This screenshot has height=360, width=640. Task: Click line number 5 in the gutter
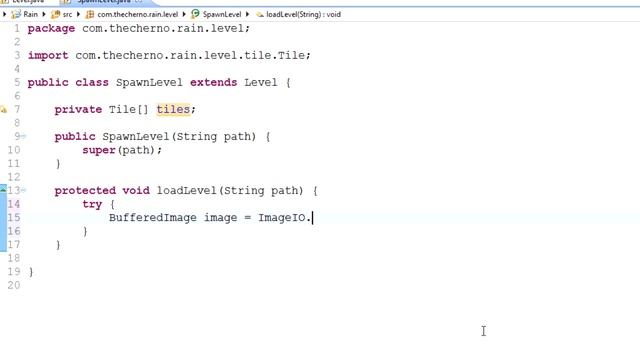tap(17, 82)
